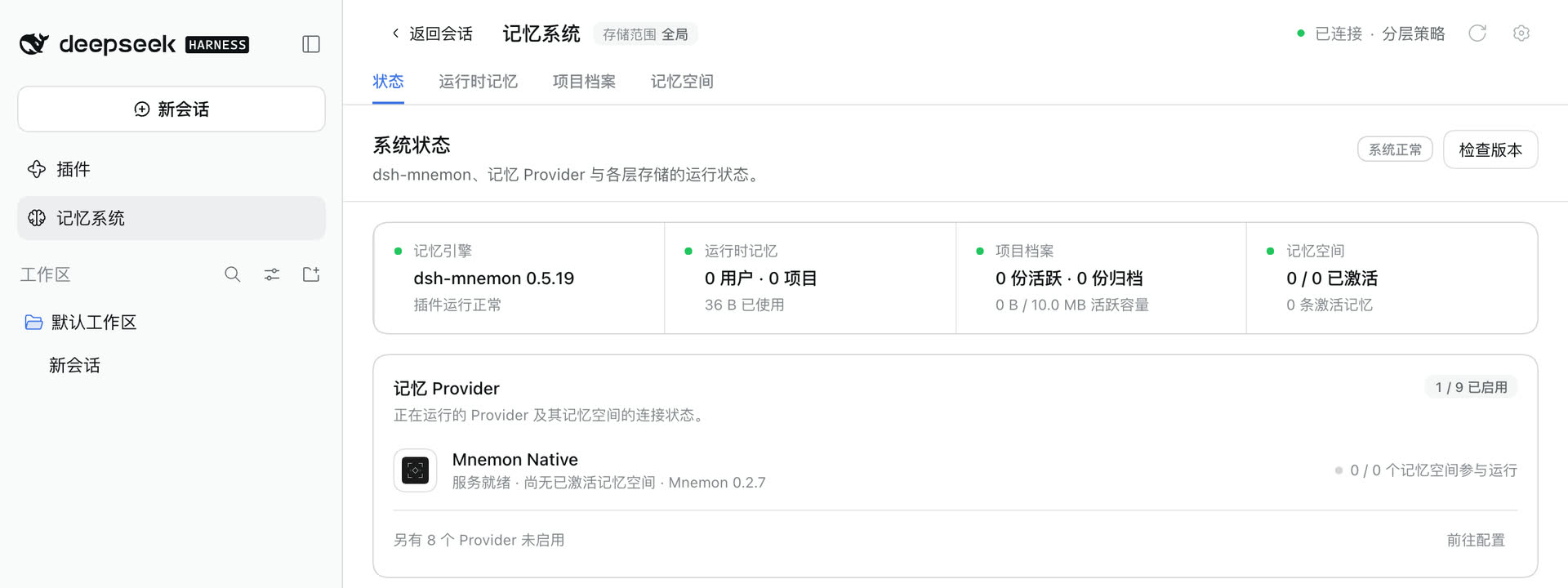1568x588 pixels.
Task: Switch to the 记忆空间 tab
Action: point(682,82)
